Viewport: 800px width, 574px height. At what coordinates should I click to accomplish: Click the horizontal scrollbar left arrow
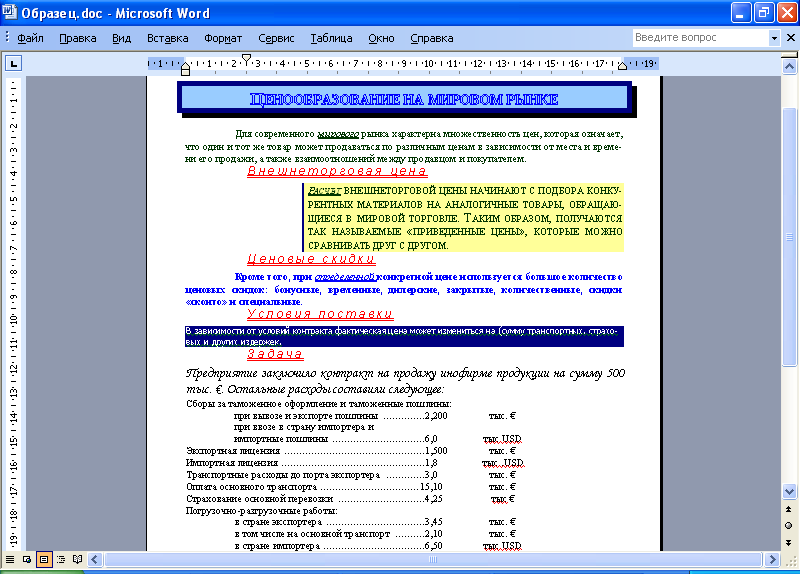[94, 559]
